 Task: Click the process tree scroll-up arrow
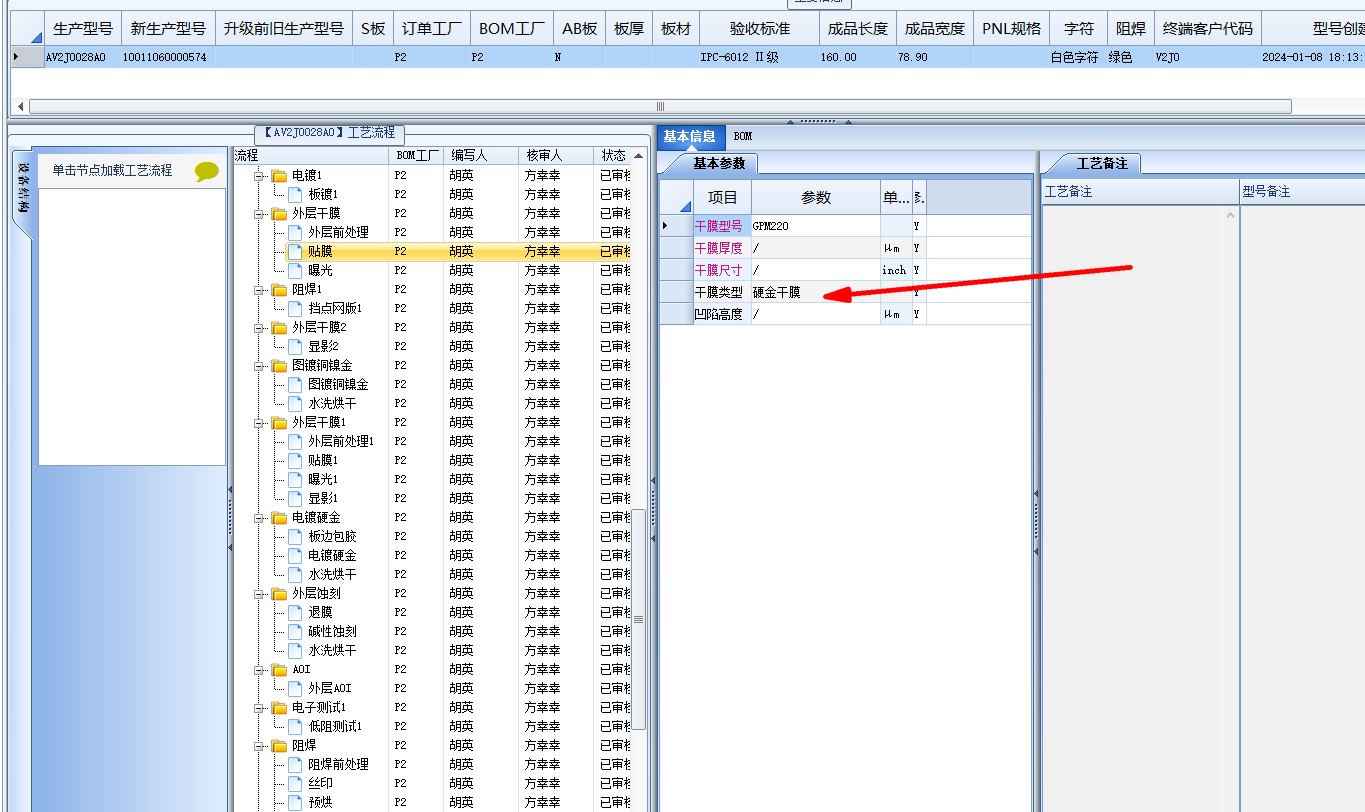(x=638, y=155)
